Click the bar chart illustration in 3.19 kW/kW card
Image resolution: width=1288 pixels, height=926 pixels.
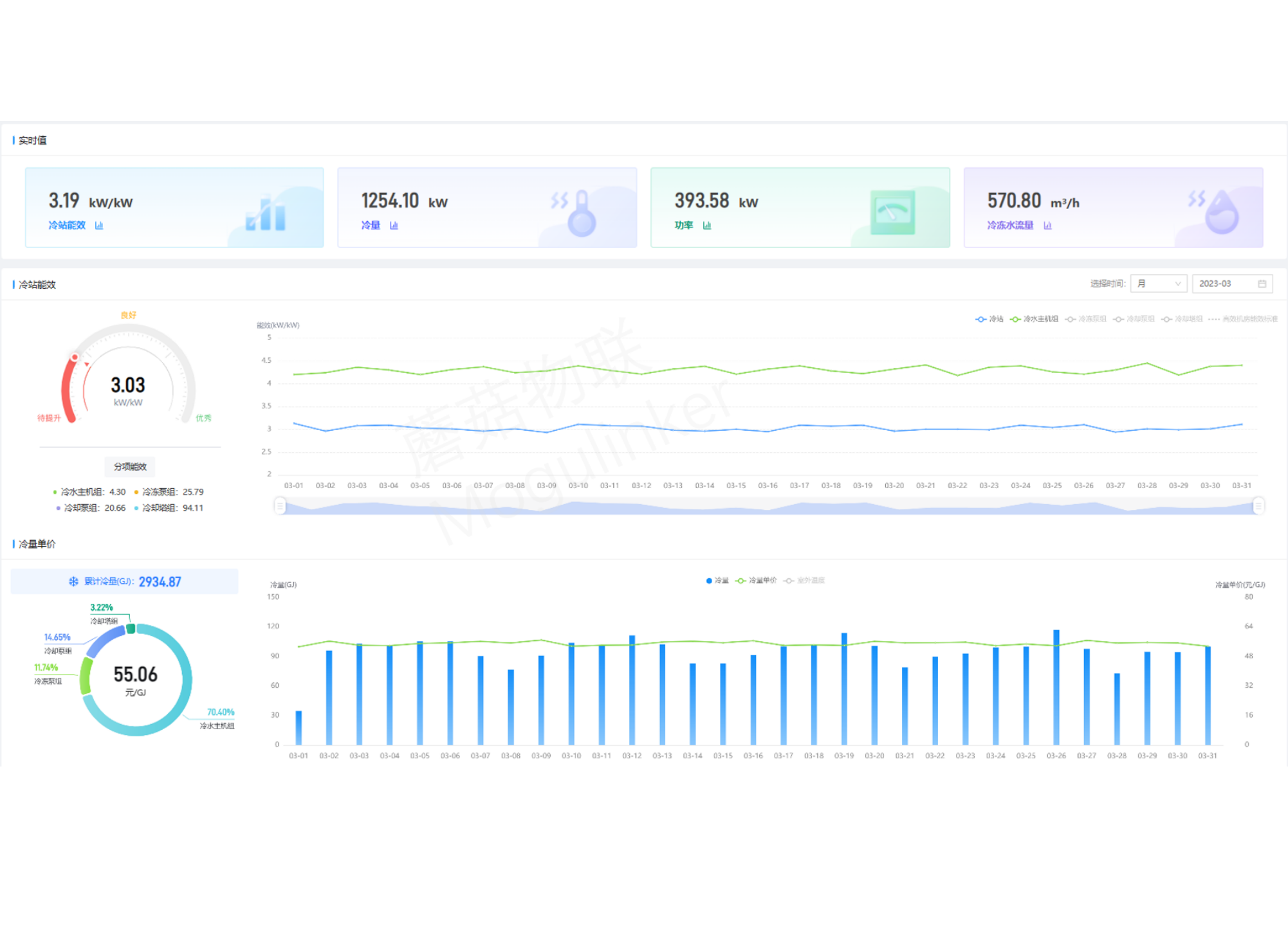(x=266, y=213)
